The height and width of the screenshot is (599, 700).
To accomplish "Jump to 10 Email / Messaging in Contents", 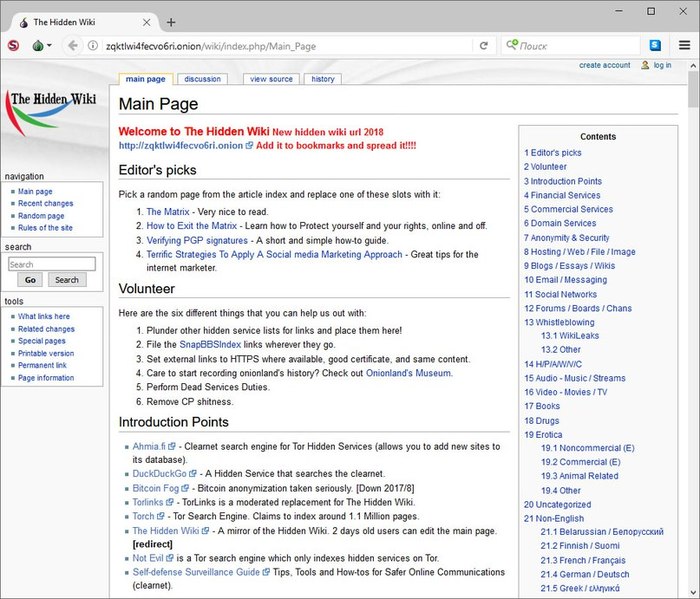I will coord(566,280).
